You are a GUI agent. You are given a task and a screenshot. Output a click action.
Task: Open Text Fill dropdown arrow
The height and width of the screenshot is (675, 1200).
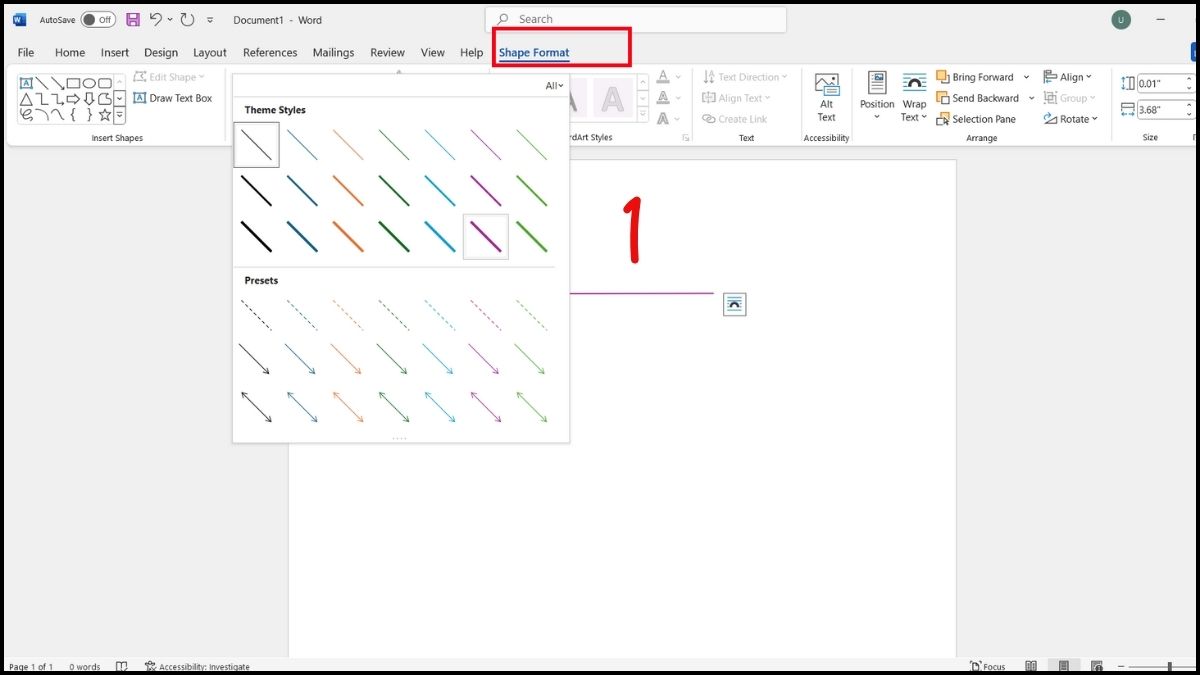(678, 77)
